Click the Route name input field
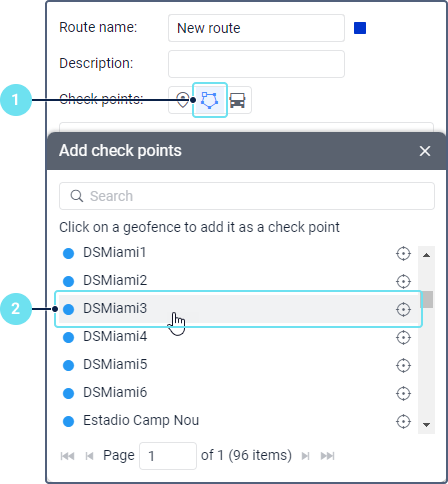The image size is (448, 484). 256,28
